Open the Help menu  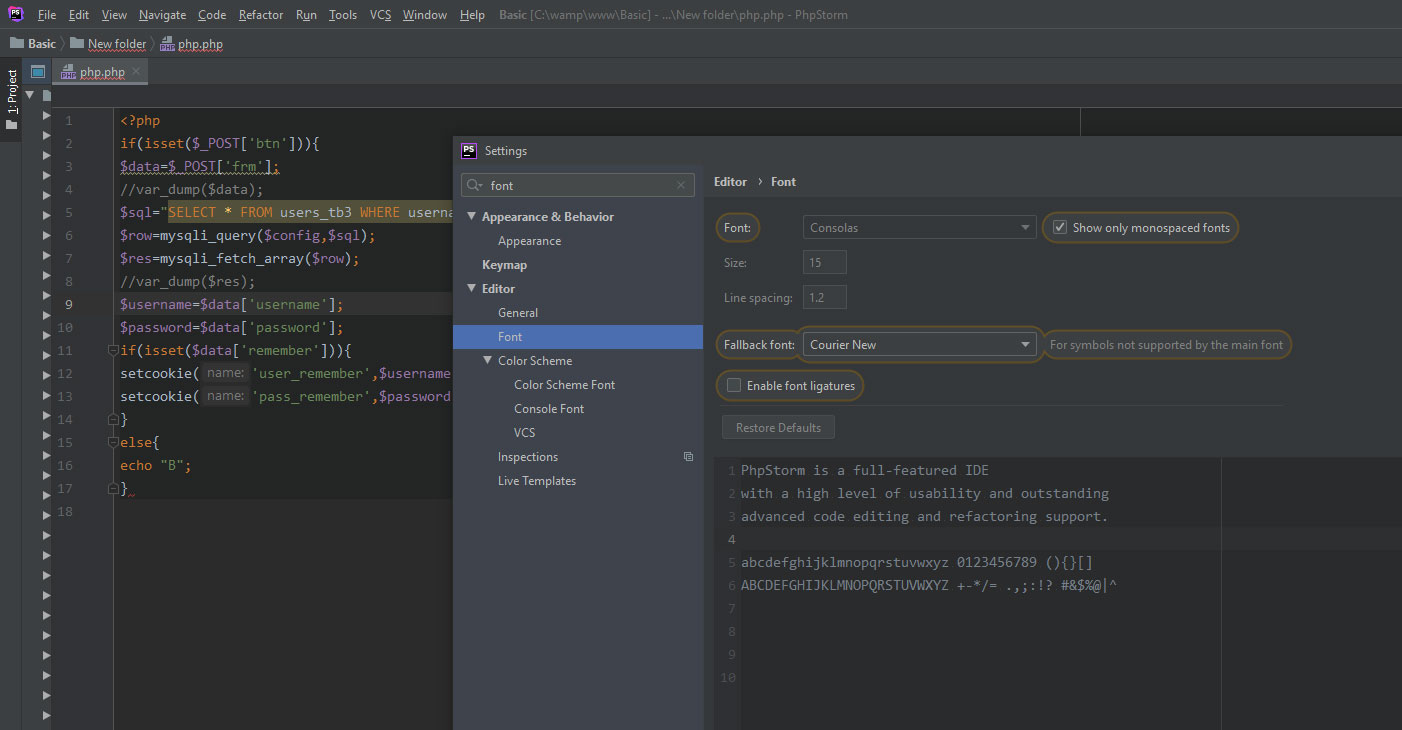(472, 15)
